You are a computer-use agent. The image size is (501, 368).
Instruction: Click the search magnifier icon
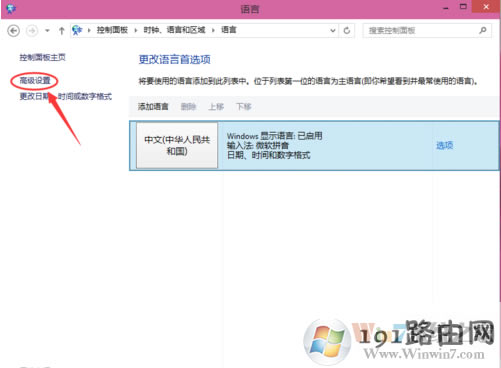click(483, 31)
